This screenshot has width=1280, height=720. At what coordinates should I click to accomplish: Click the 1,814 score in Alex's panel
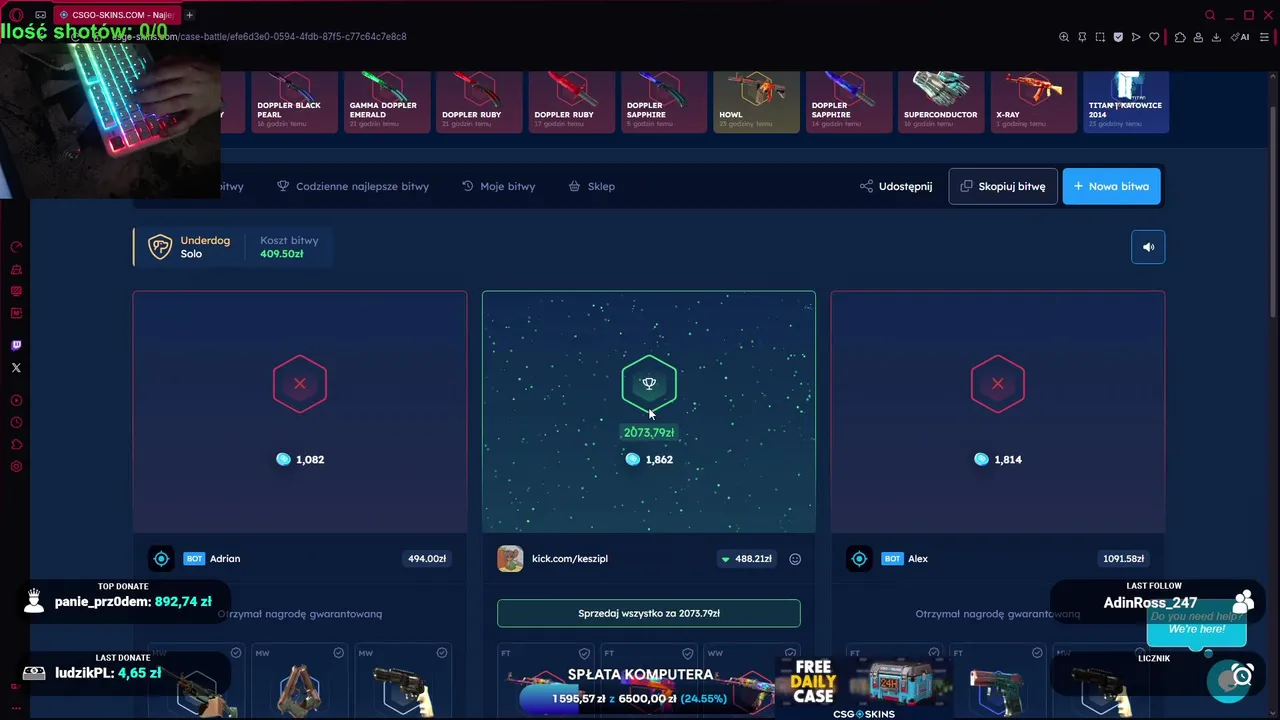(x=1008, y=459)
